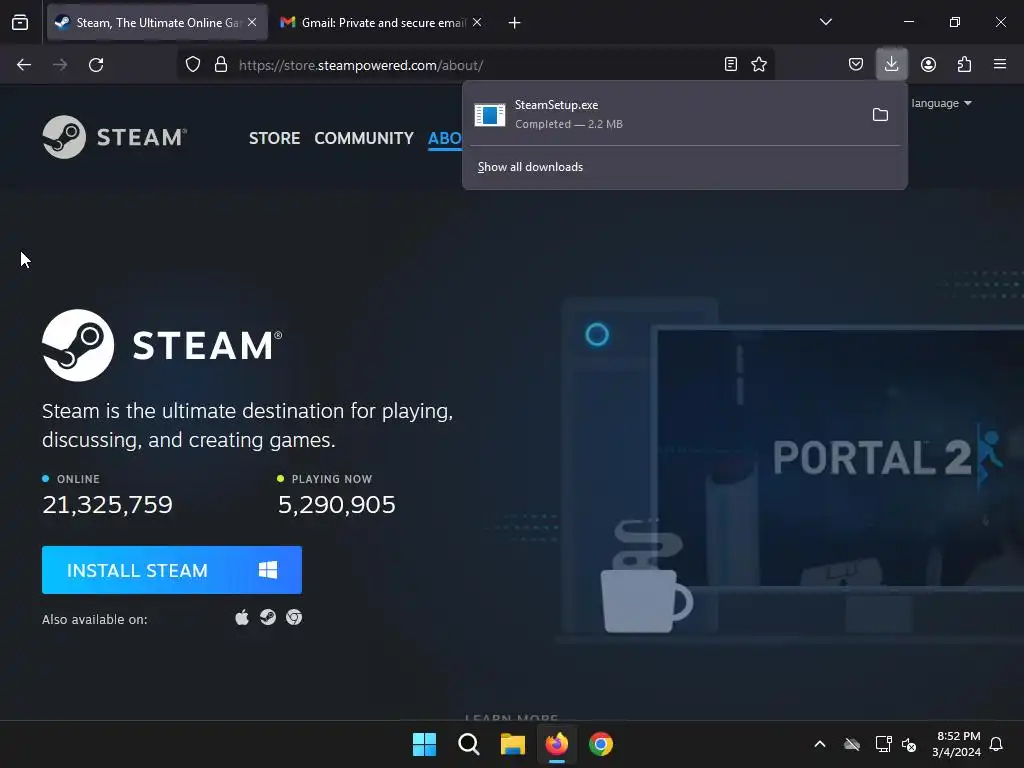Click the muted volume tray icon
1024x768 pixels.
tap(909, 744)
